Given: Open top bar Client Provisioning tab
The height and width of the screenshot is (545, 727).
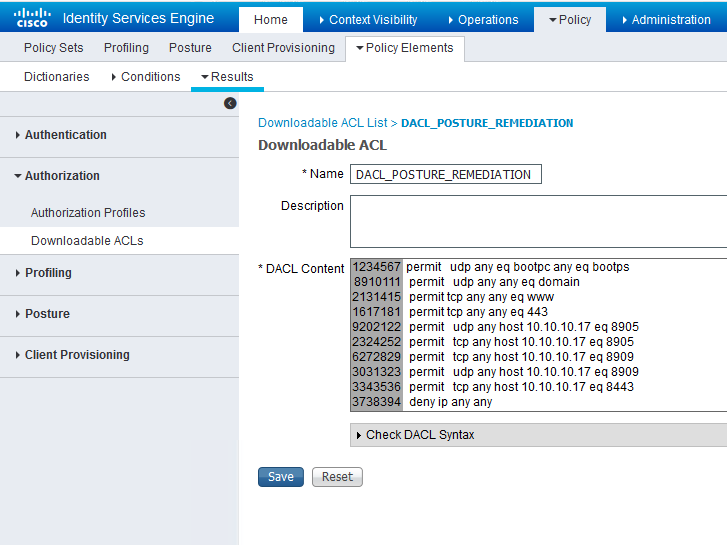Looking at the screenshot, I should click(283, 48).
